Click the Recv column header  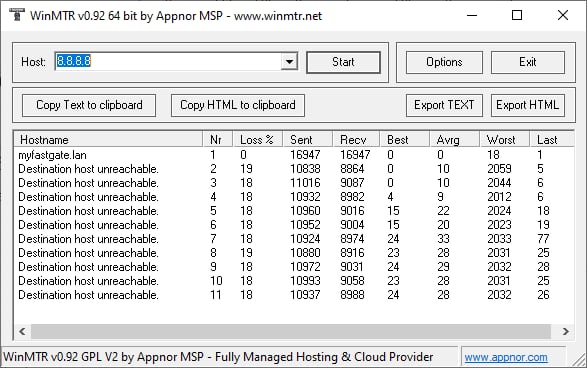pos(356,140)
